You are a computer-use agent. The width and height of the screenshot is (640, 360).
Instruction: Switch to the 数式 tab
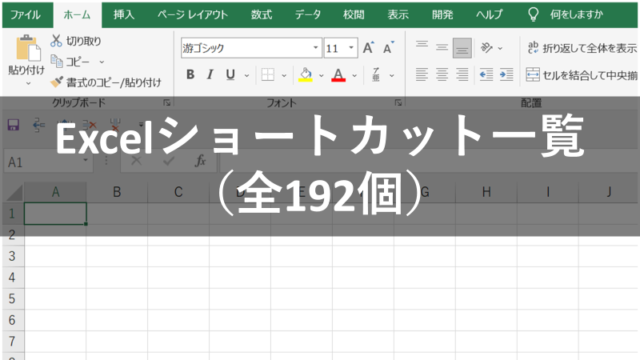pos(261,15)
